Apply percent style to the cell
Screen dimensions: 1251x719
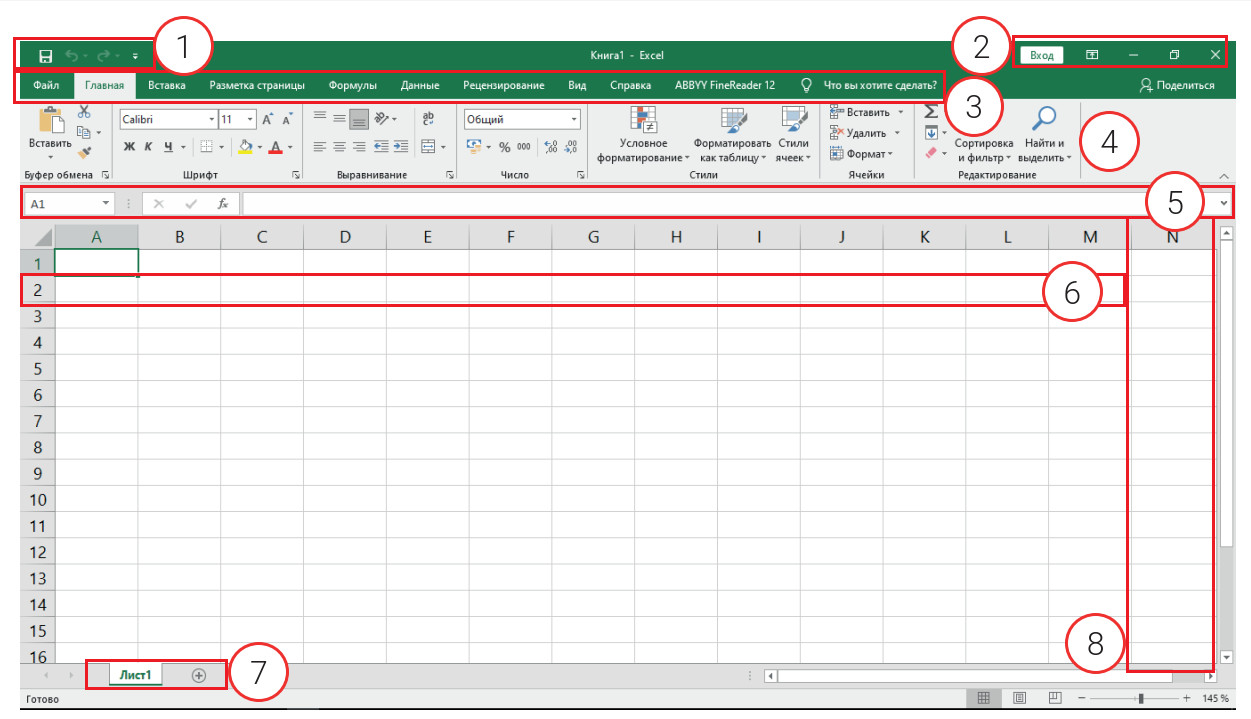click(x=505, y=147)
